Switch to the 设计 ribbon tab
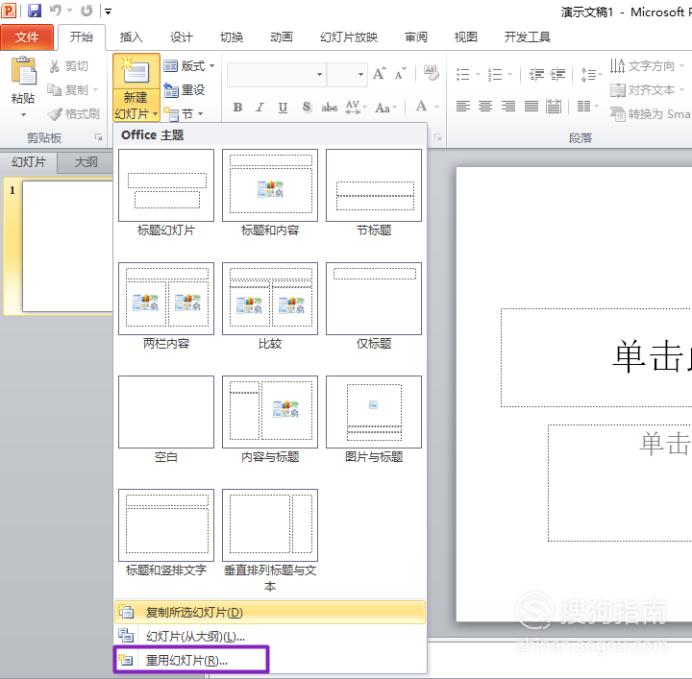The width and height of the screenshot is (692, 679). 181,37
